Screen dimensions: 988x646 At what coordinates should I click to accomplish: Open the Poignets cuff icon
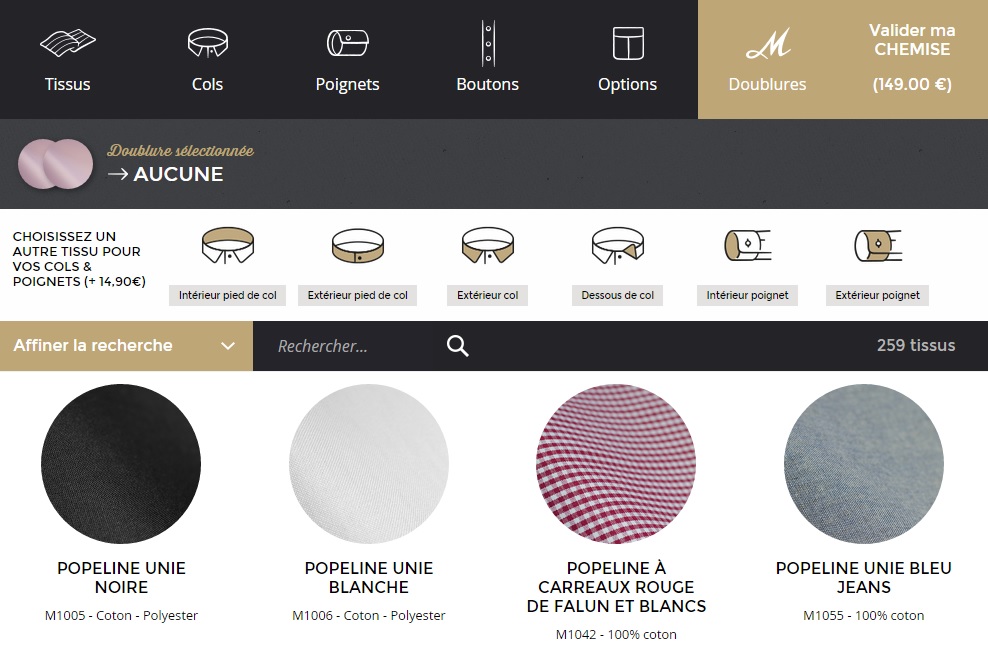pyautogui.click(x=347, y=44)
